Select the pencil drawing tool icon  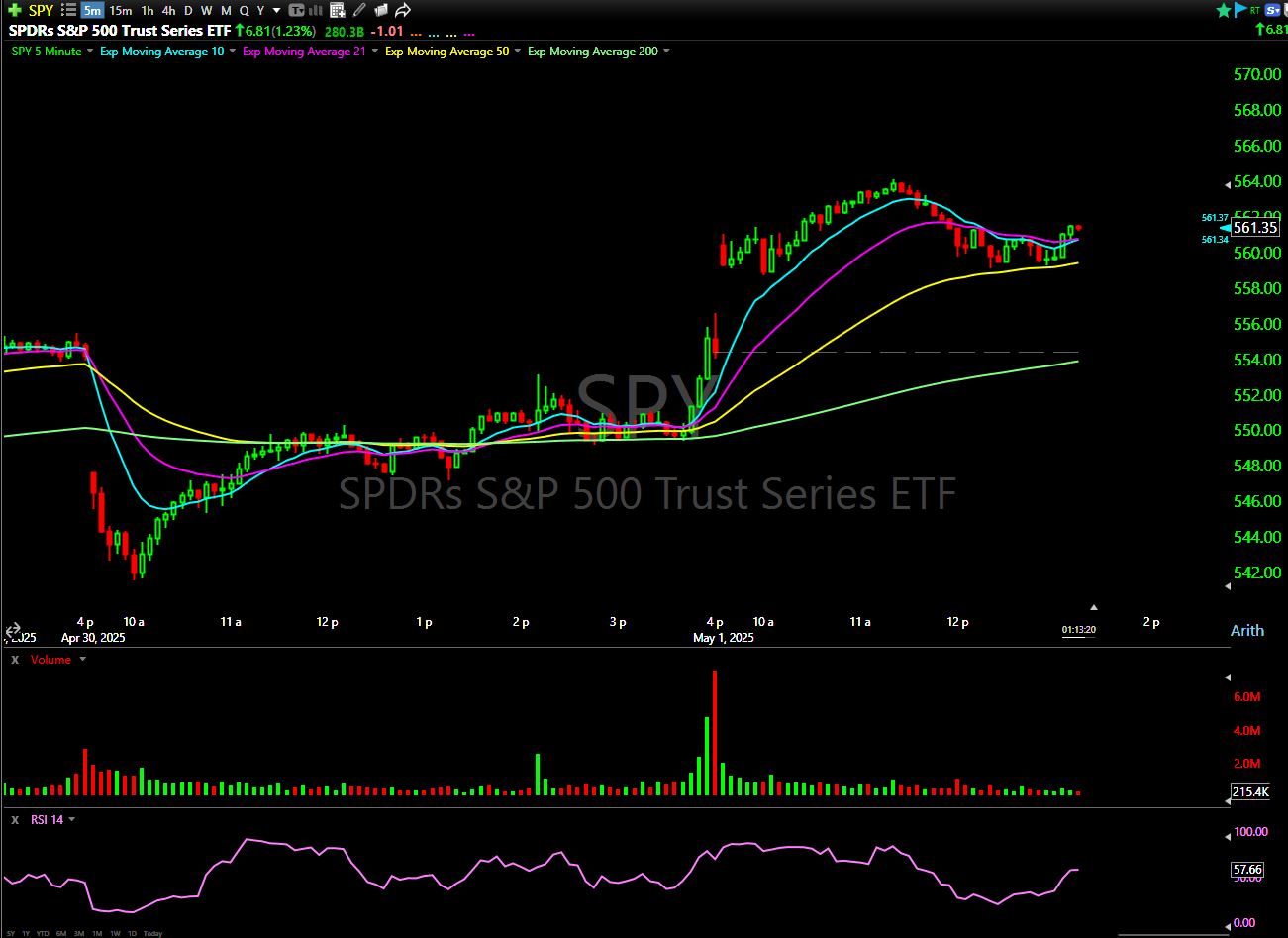(x=358, y=10)
